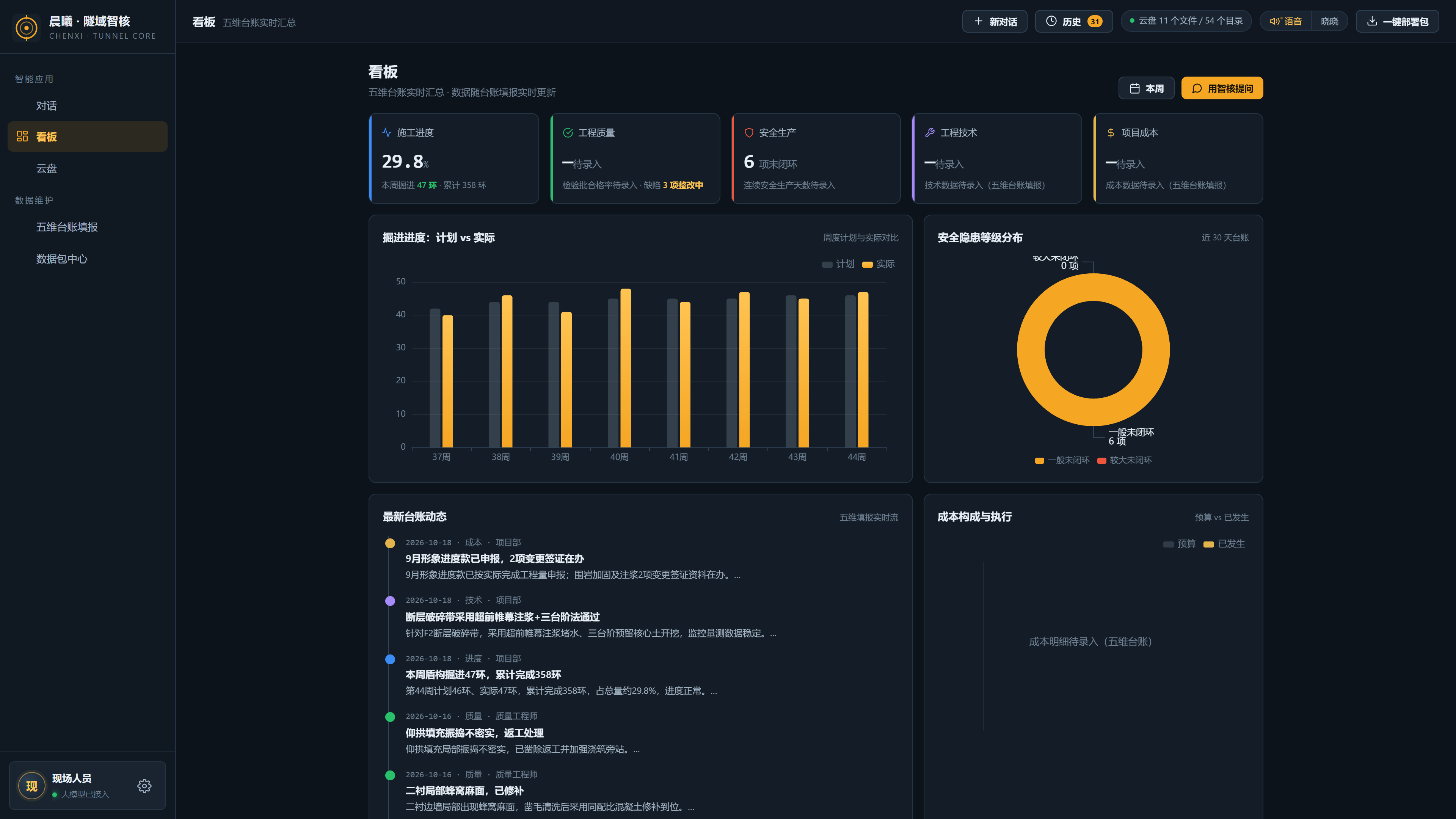Click the 语音 voice button

coord(1286,21)
